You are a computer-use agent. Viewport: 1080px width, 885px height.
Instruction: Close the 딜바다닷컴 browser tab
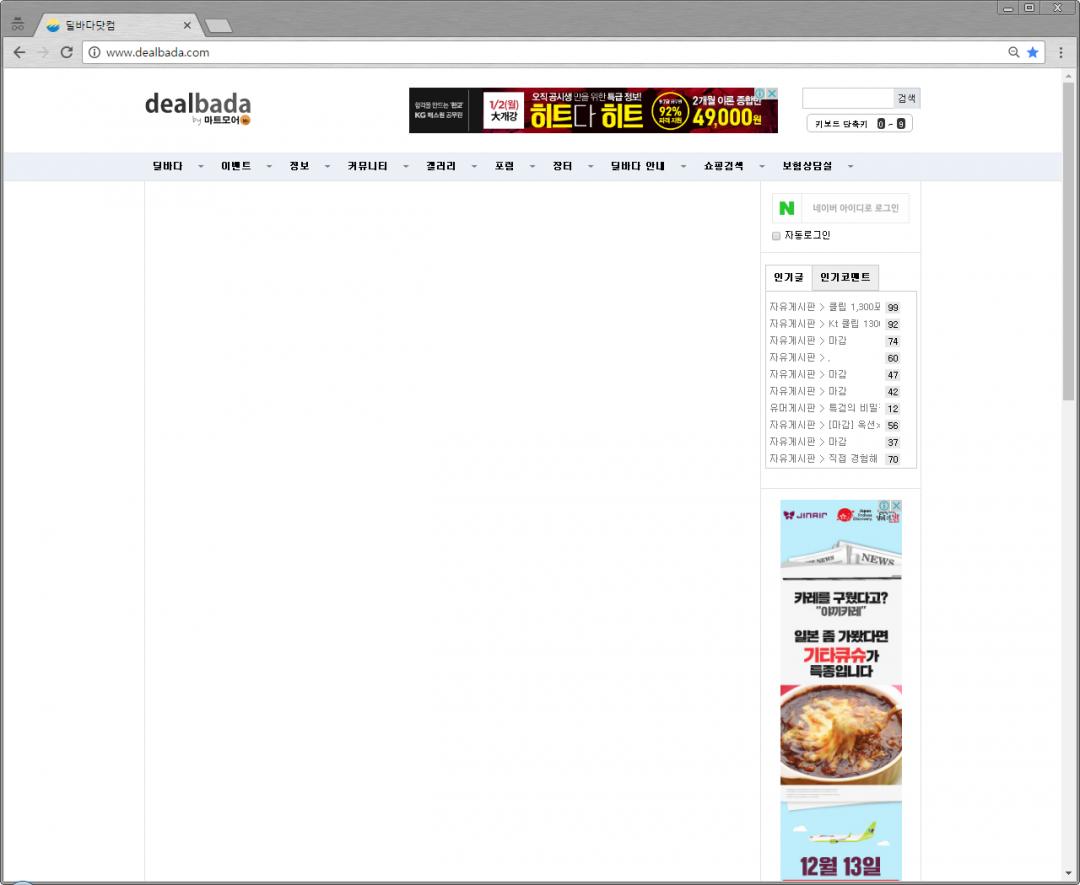[x=187, y=26]
